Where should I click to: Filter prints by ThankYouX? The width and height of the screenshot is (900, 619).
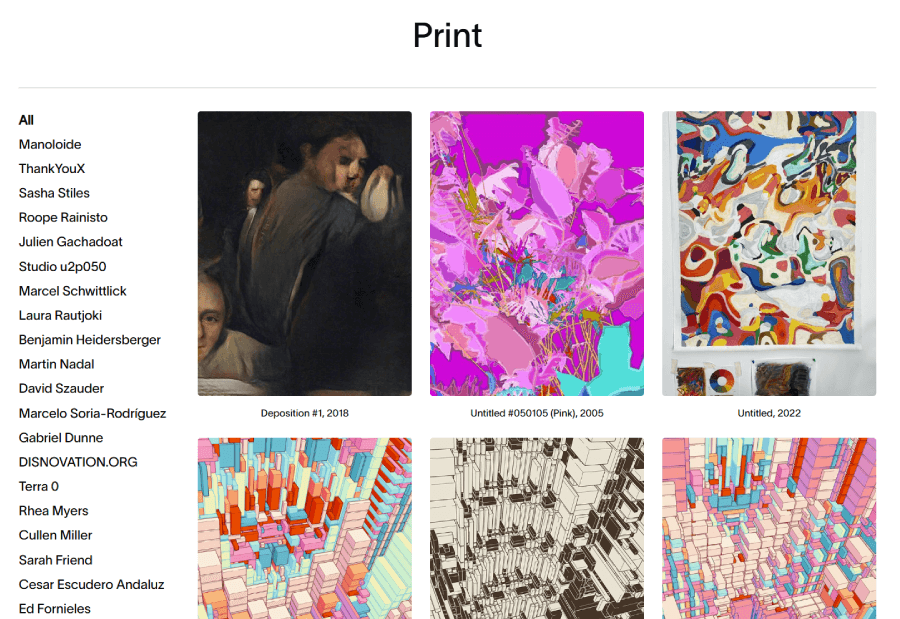pyautogui.click(x=52, y=169)
